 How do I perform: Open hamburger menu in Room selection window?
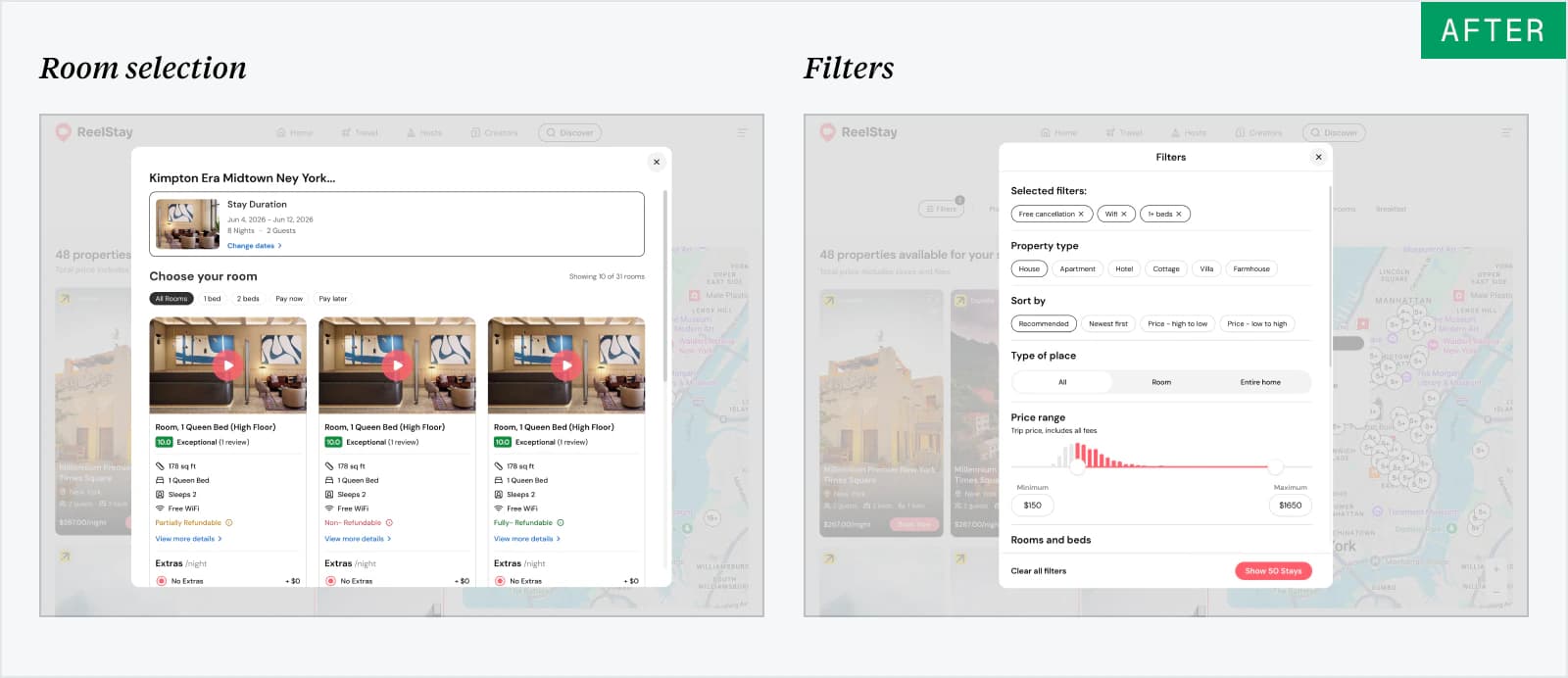tap(742, 132)
